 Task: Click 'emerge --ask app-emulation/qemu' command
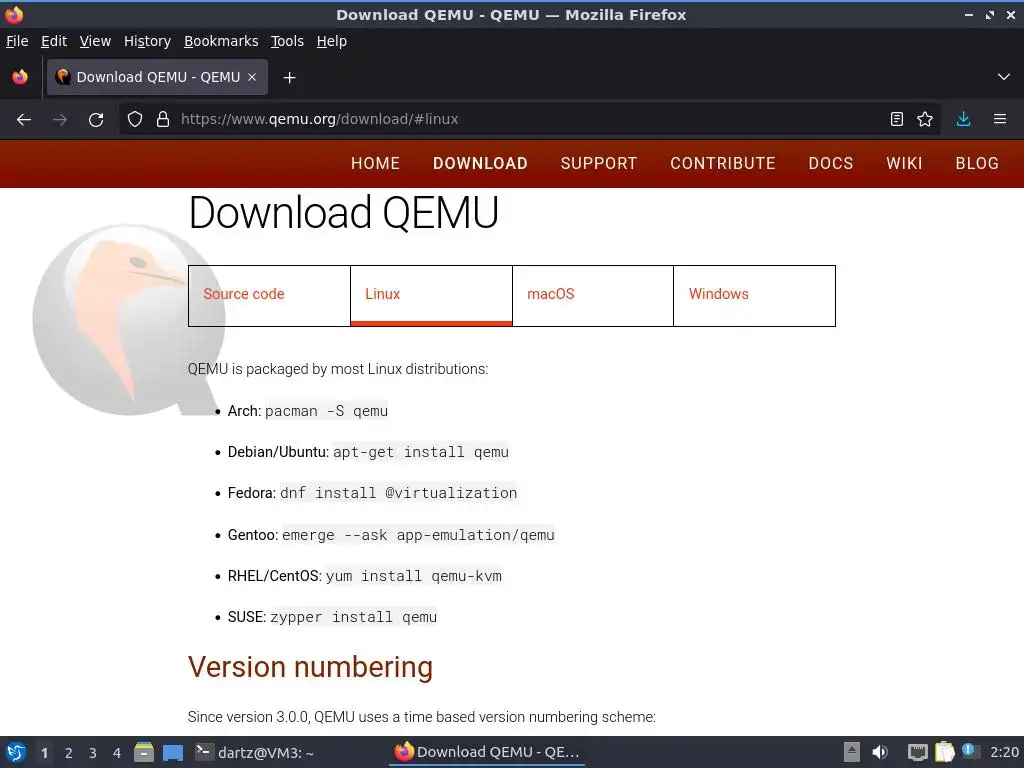tap(418, 535)
